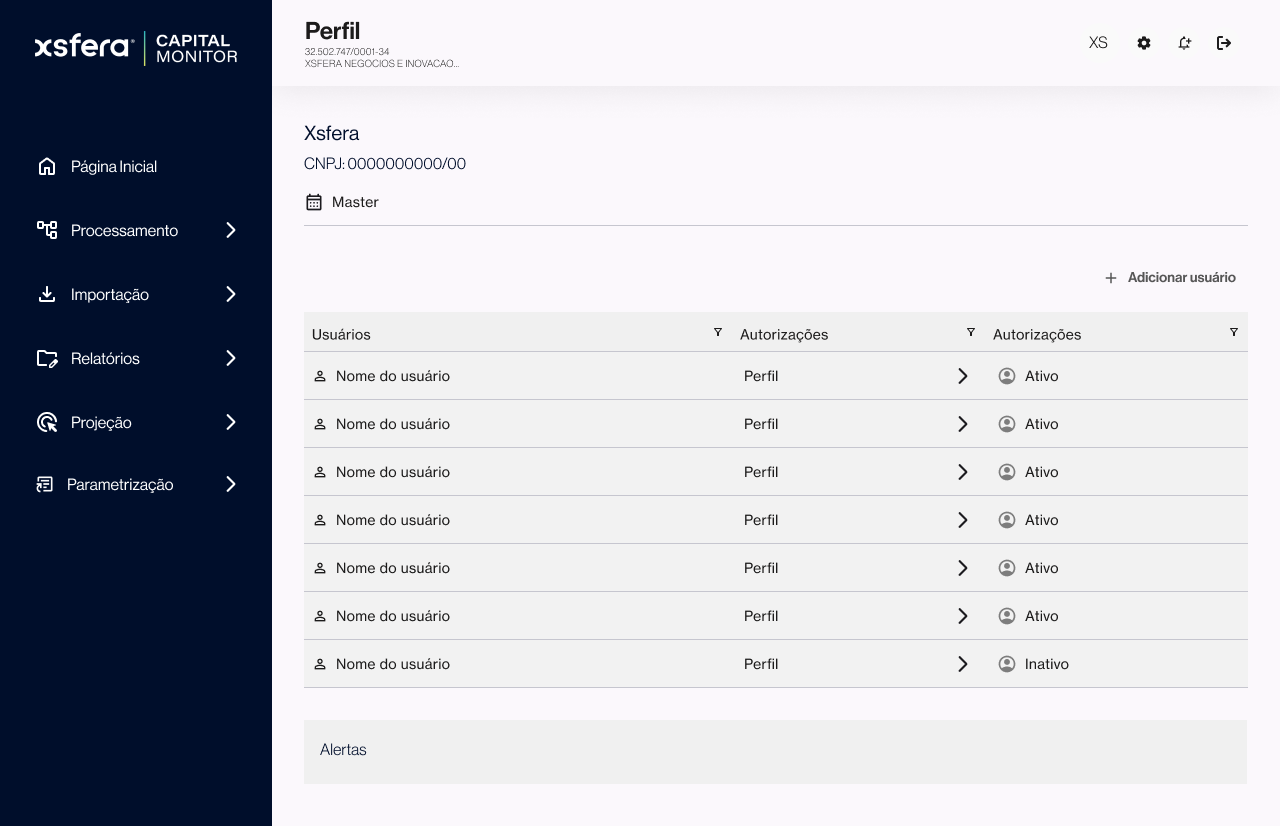Viewport: 1280px width, 826px height.
Task: Click the logout icon in header
Action: pyautogui.click(x=1224, y=43)
